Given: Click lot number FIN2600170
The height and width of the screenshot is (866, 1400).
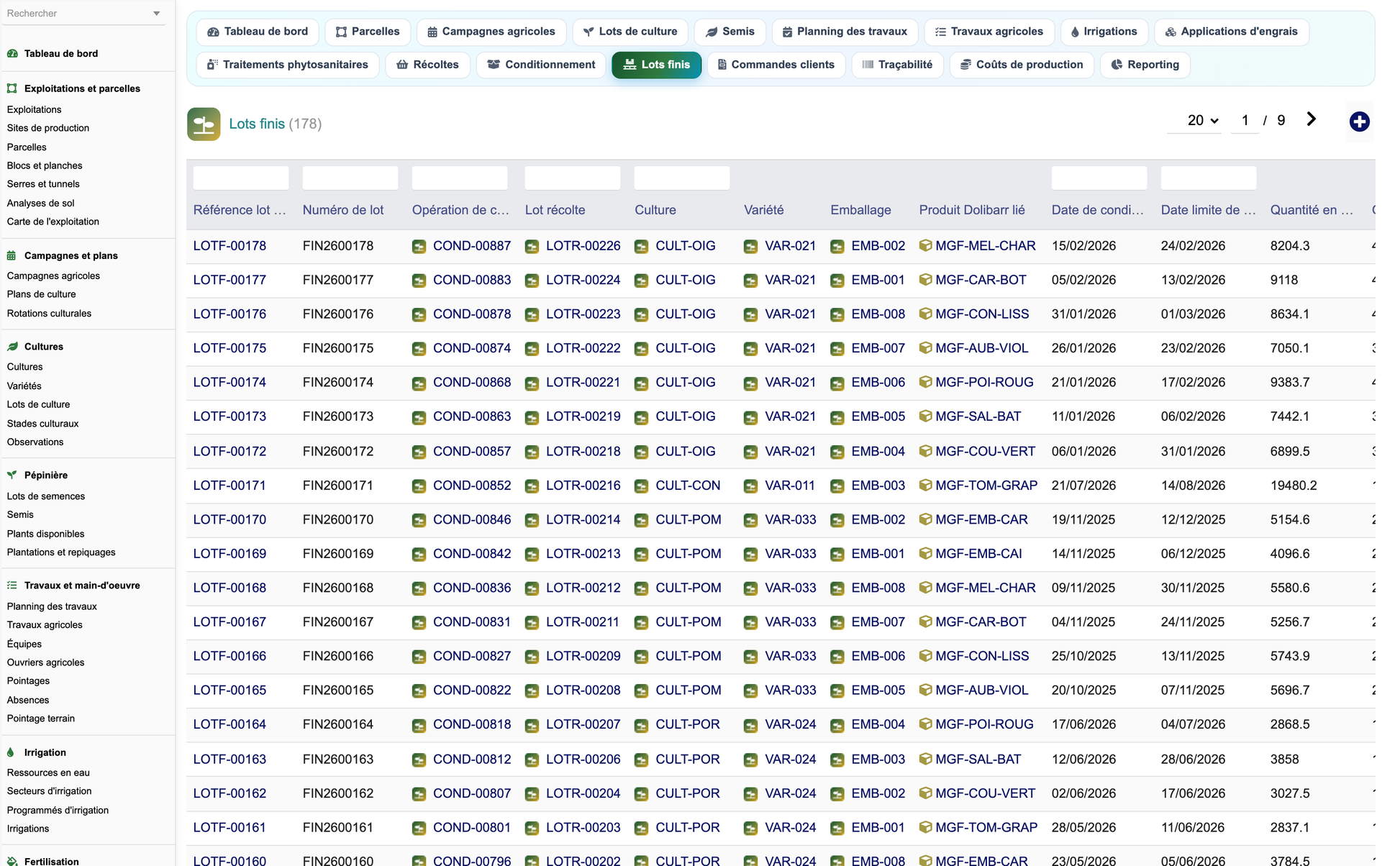Looking at the screenshot, I should [x=338, y=519].
